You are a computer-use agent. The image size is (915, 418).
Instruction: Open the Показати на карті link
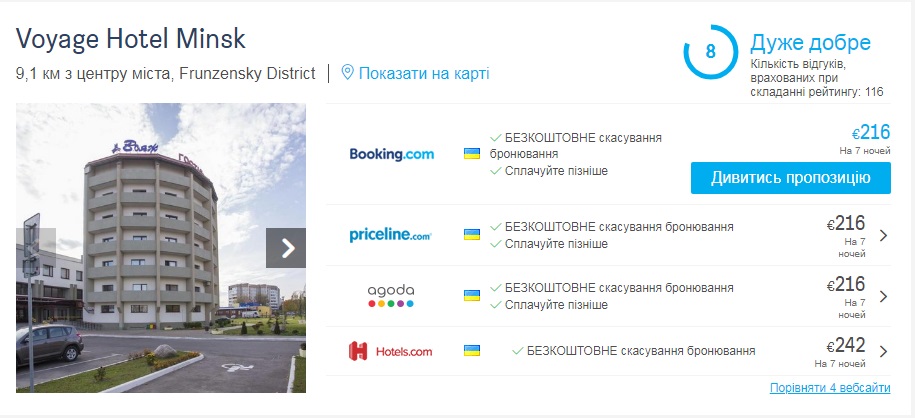point(424,73)
